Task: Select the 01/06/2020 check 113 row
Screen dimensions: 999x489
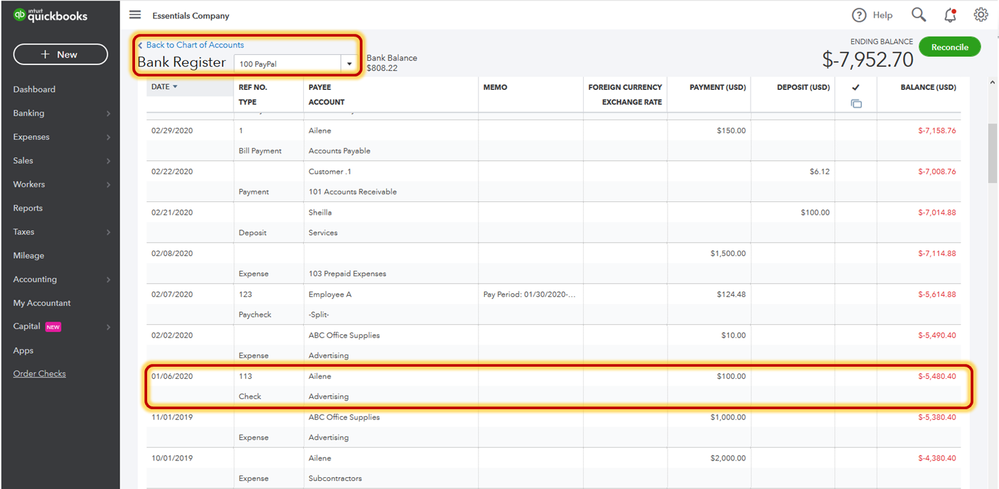Action: tap(554, 386)
